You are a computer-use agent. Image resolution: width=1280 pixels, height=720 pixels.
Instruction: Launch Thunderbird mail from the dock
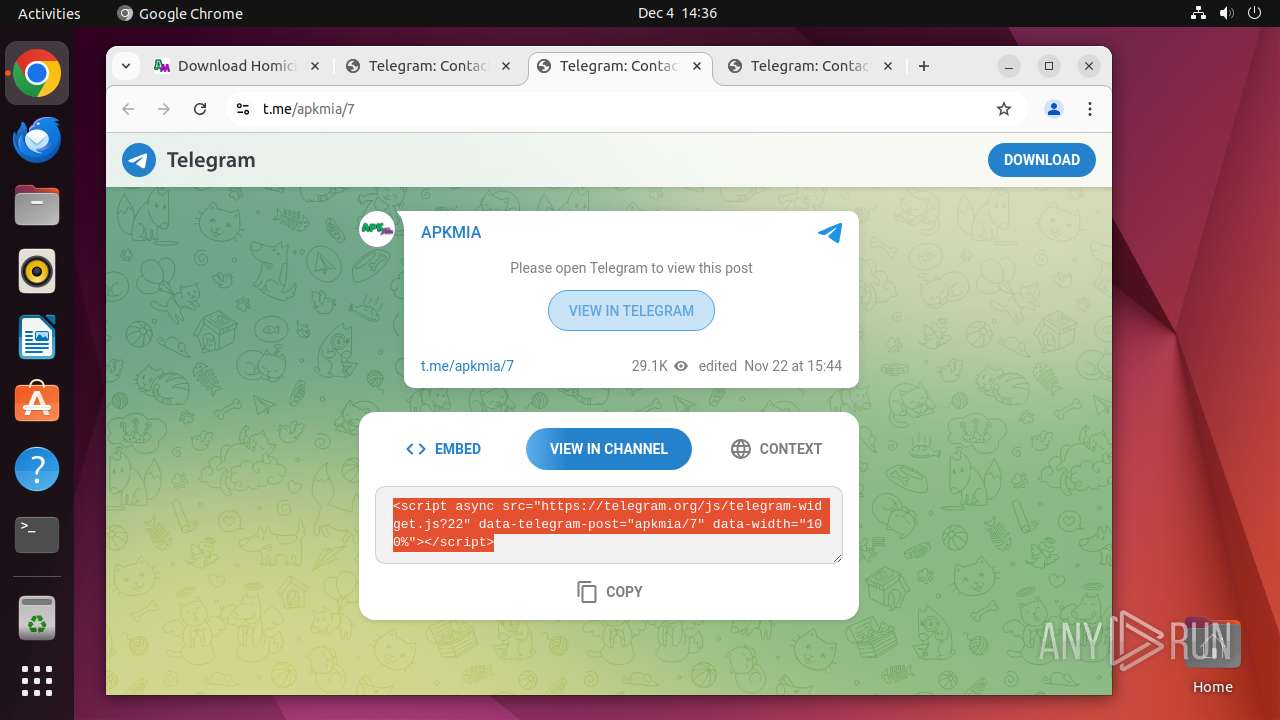tap(37, 140)
